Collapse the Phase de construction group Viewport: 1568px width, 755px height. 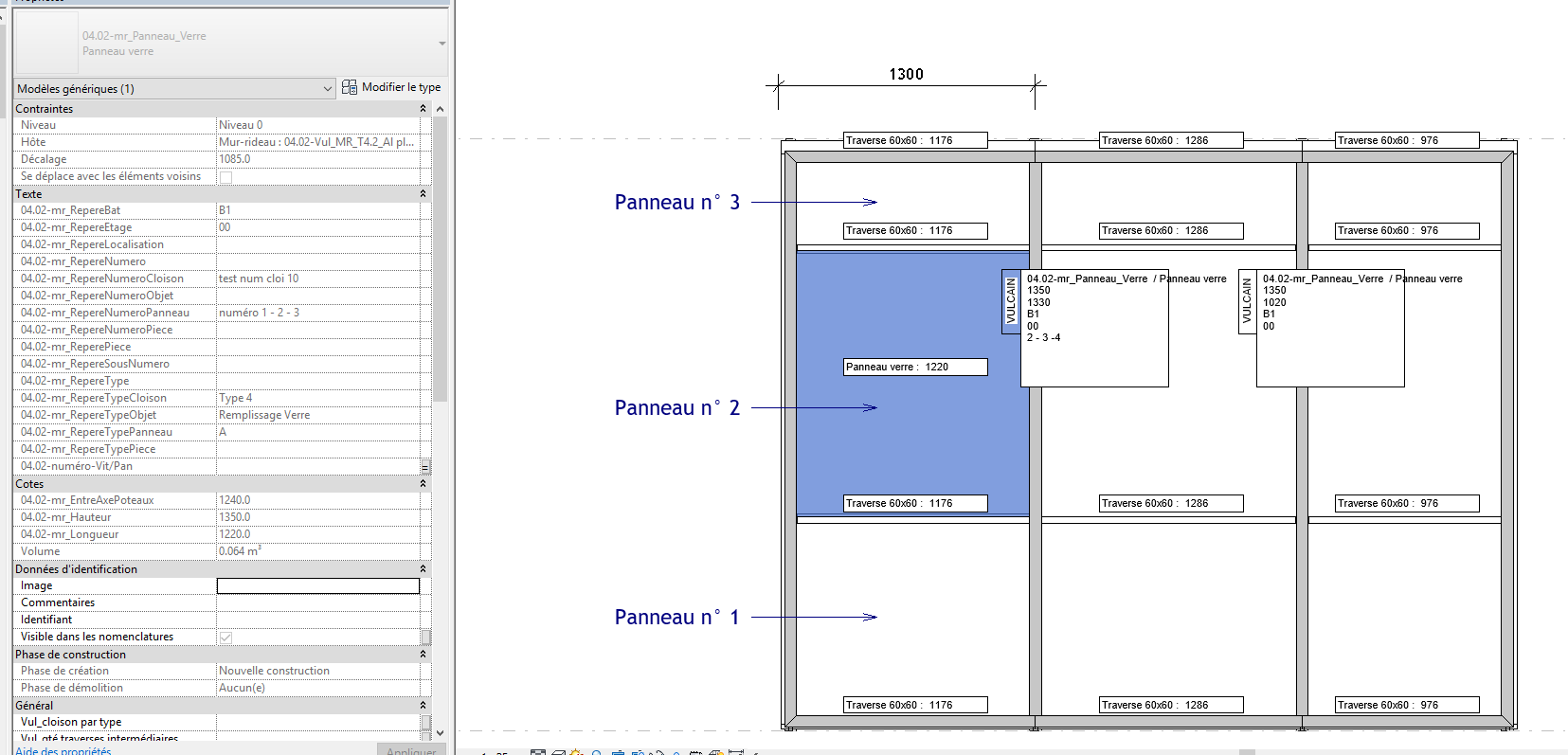[423, 655]
